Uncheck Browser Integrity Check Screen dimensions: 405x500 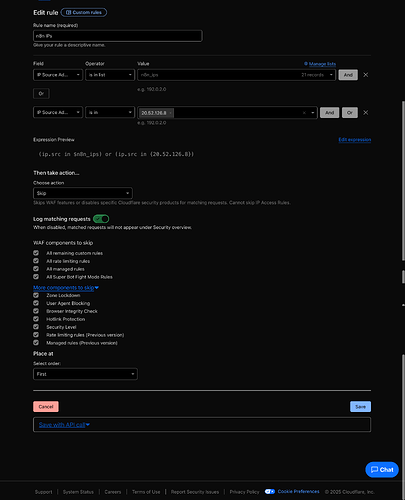(x=36, y=311)
